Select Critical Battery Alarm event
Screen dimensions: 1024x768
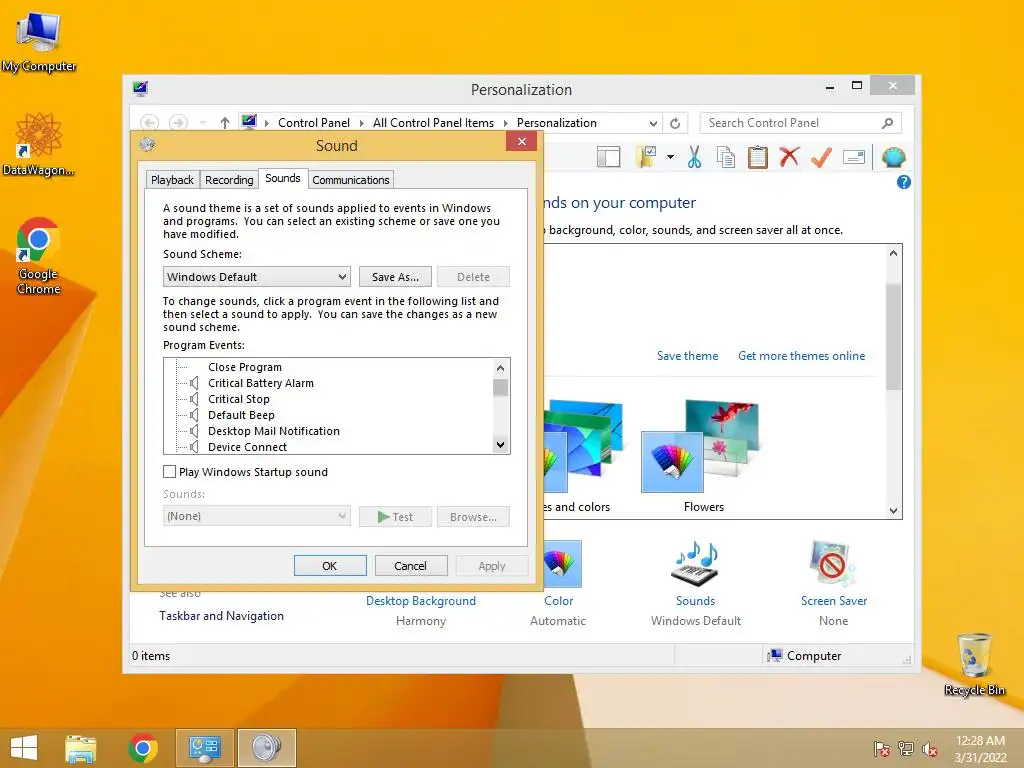261,383
